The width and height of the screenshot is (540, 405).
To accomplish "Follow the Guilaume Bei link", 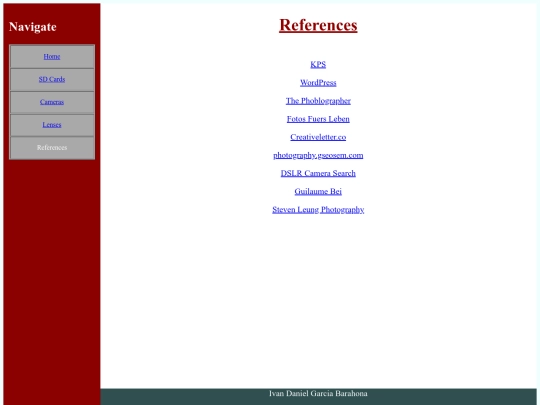I will point(318,191).
